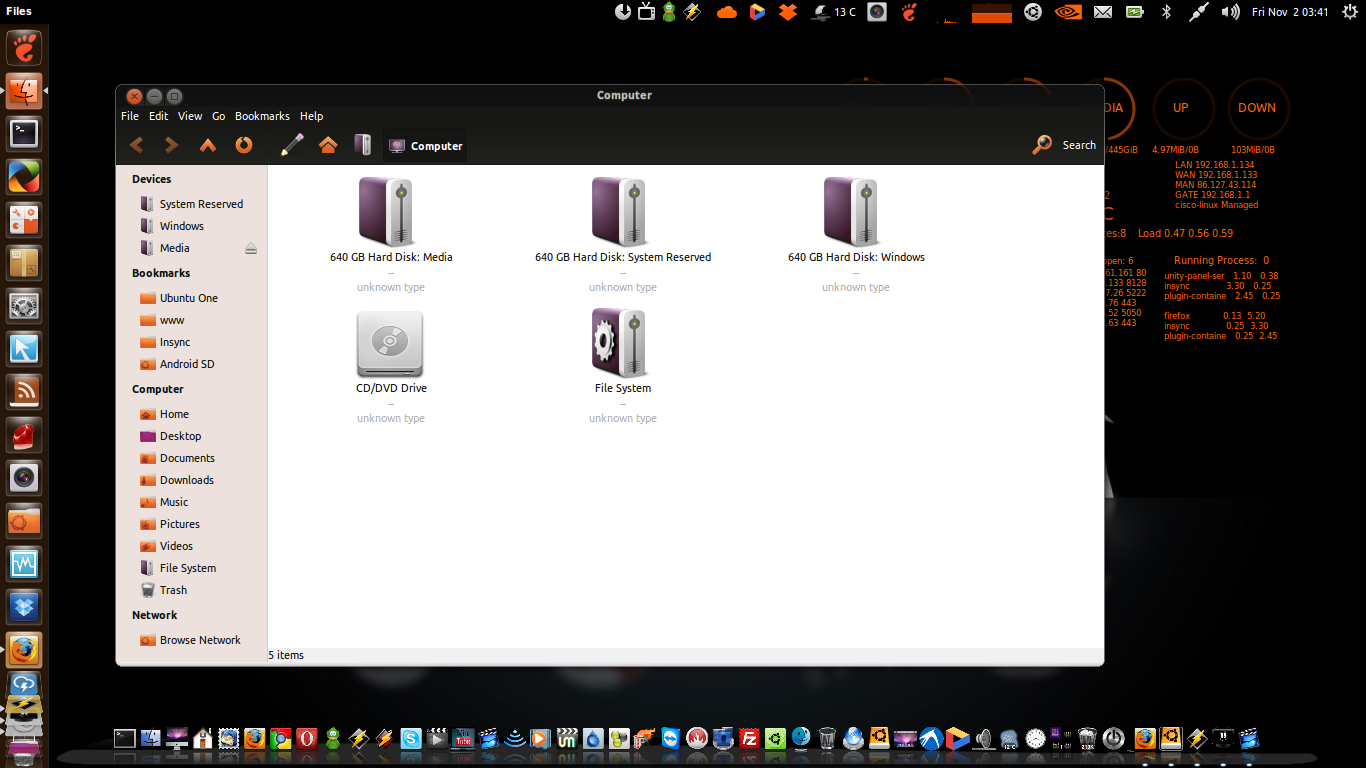Go to Home via the toolbar house icon

(x=328, y=145)
